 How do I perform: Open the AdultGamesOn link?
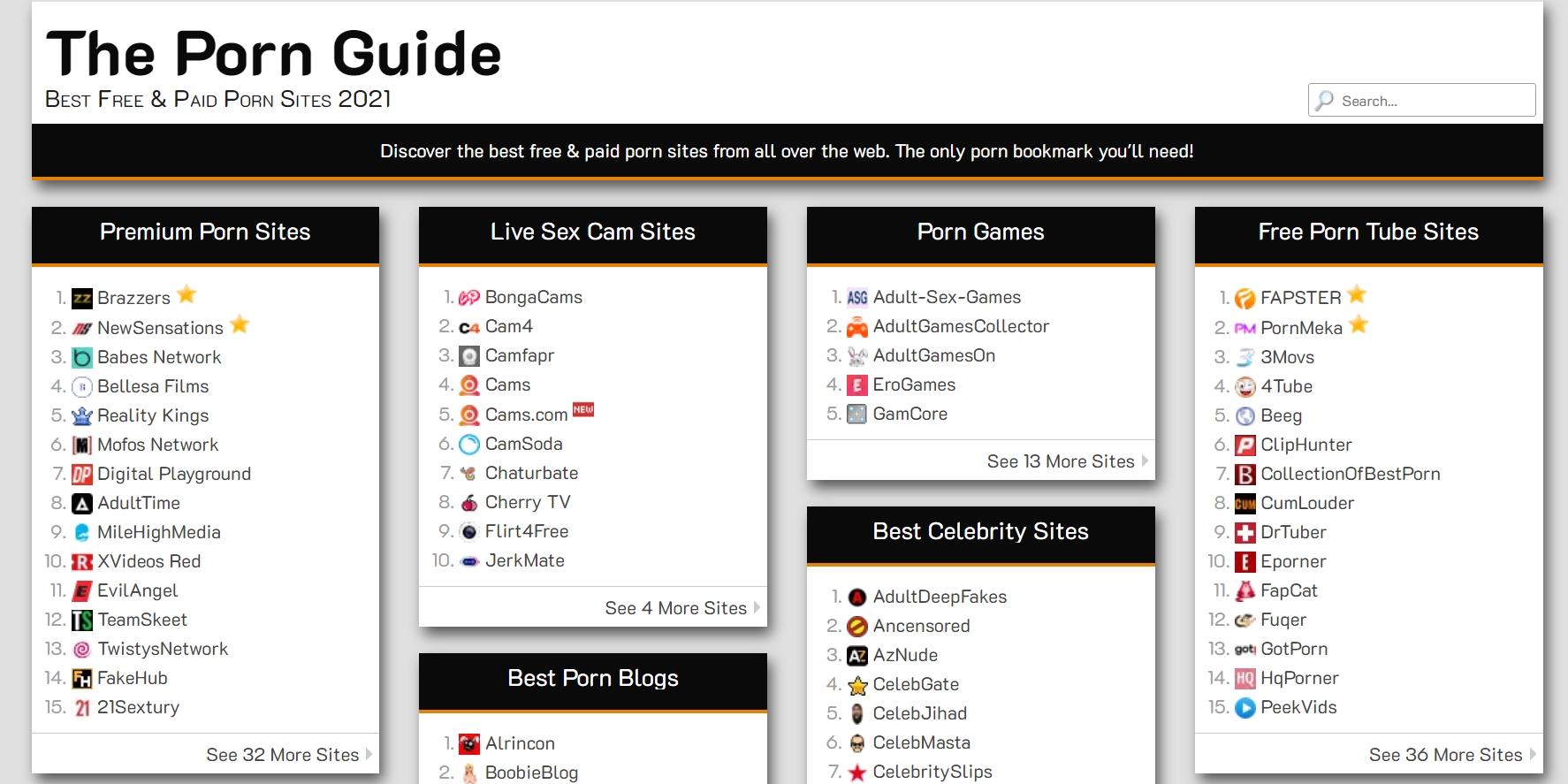click(934, 355)
